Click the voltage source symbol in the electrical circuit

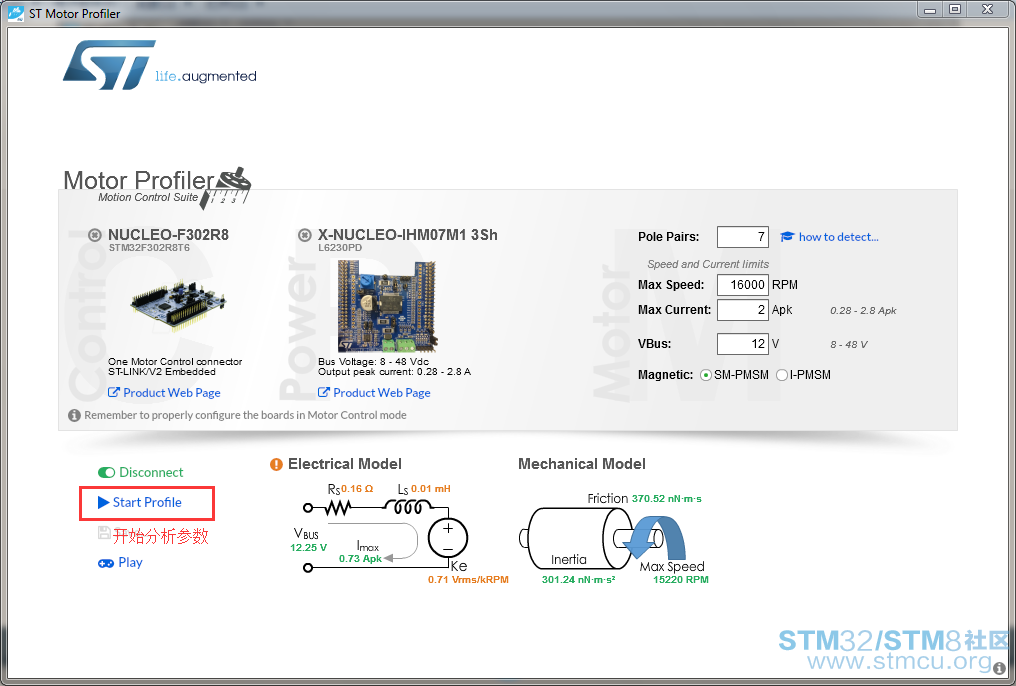click(448, 538)
